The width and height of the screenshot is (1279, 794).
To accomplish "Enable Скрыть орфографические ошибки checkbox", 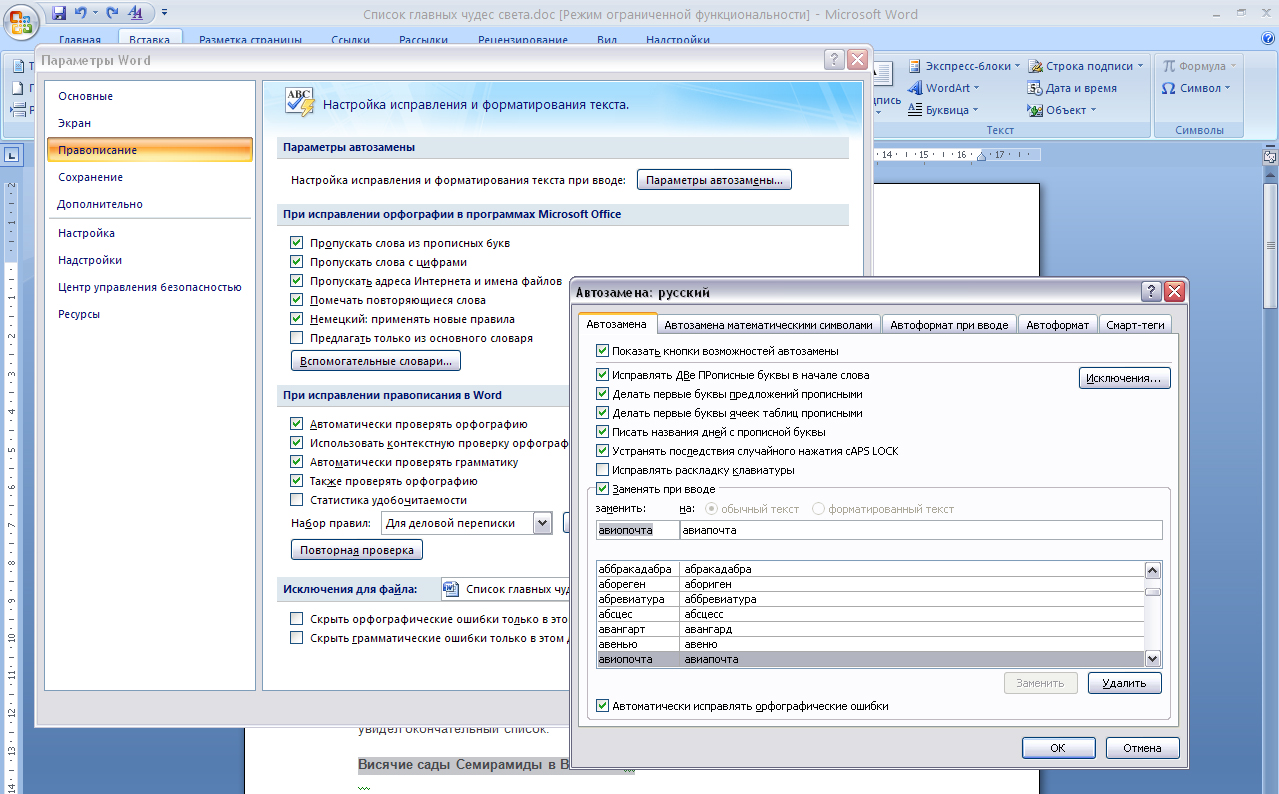I will point(296,619).
